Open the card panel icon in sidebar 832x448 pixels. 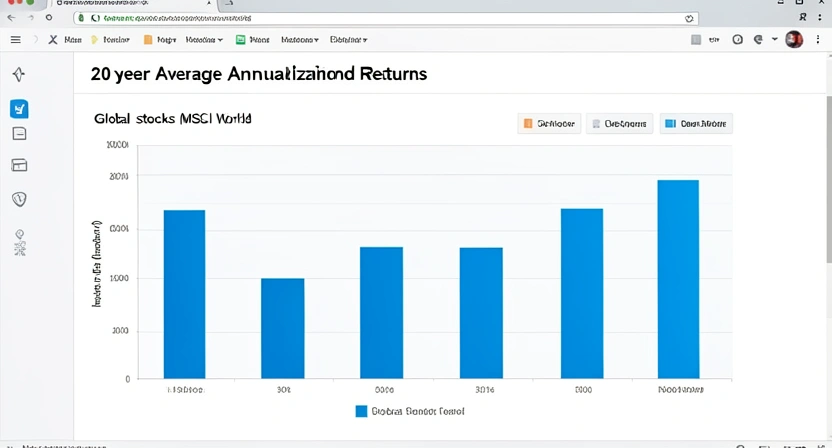coord(18,165)
